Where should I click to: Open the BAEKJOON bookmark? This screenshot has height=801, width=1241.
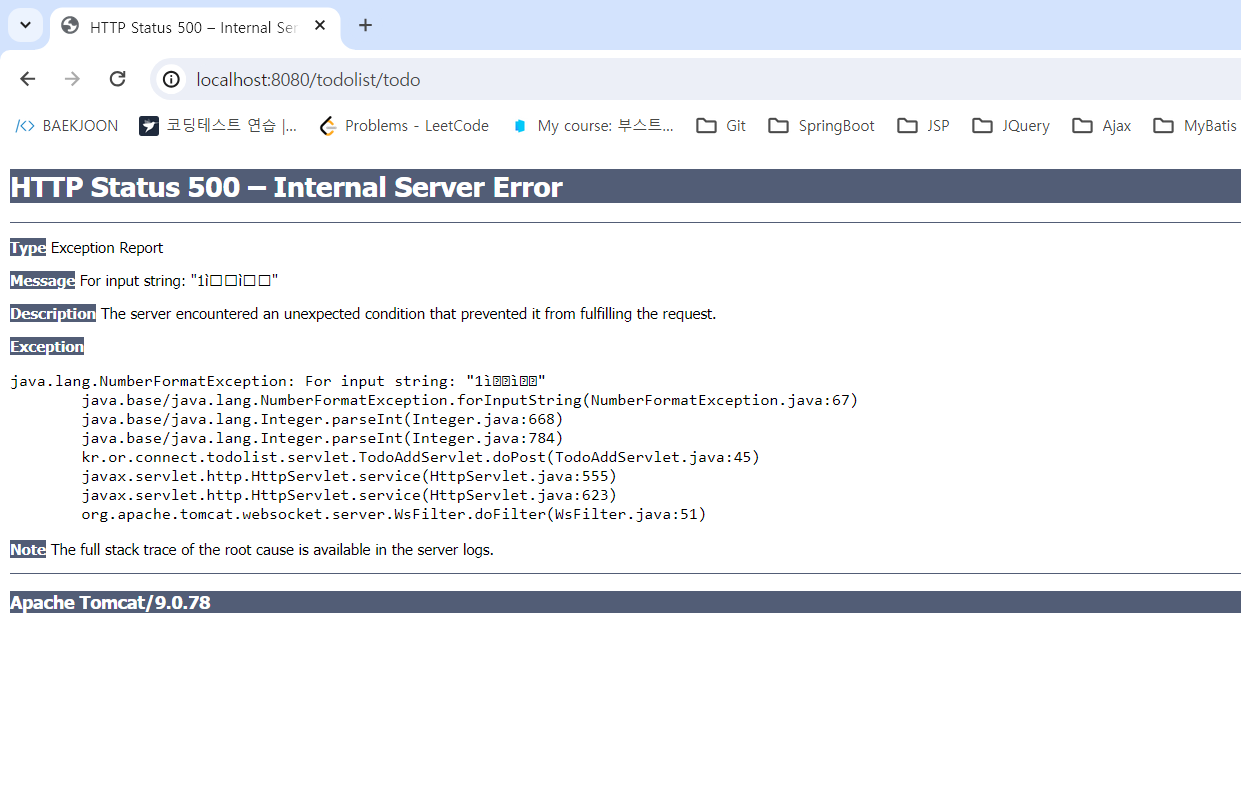[80, 125]
